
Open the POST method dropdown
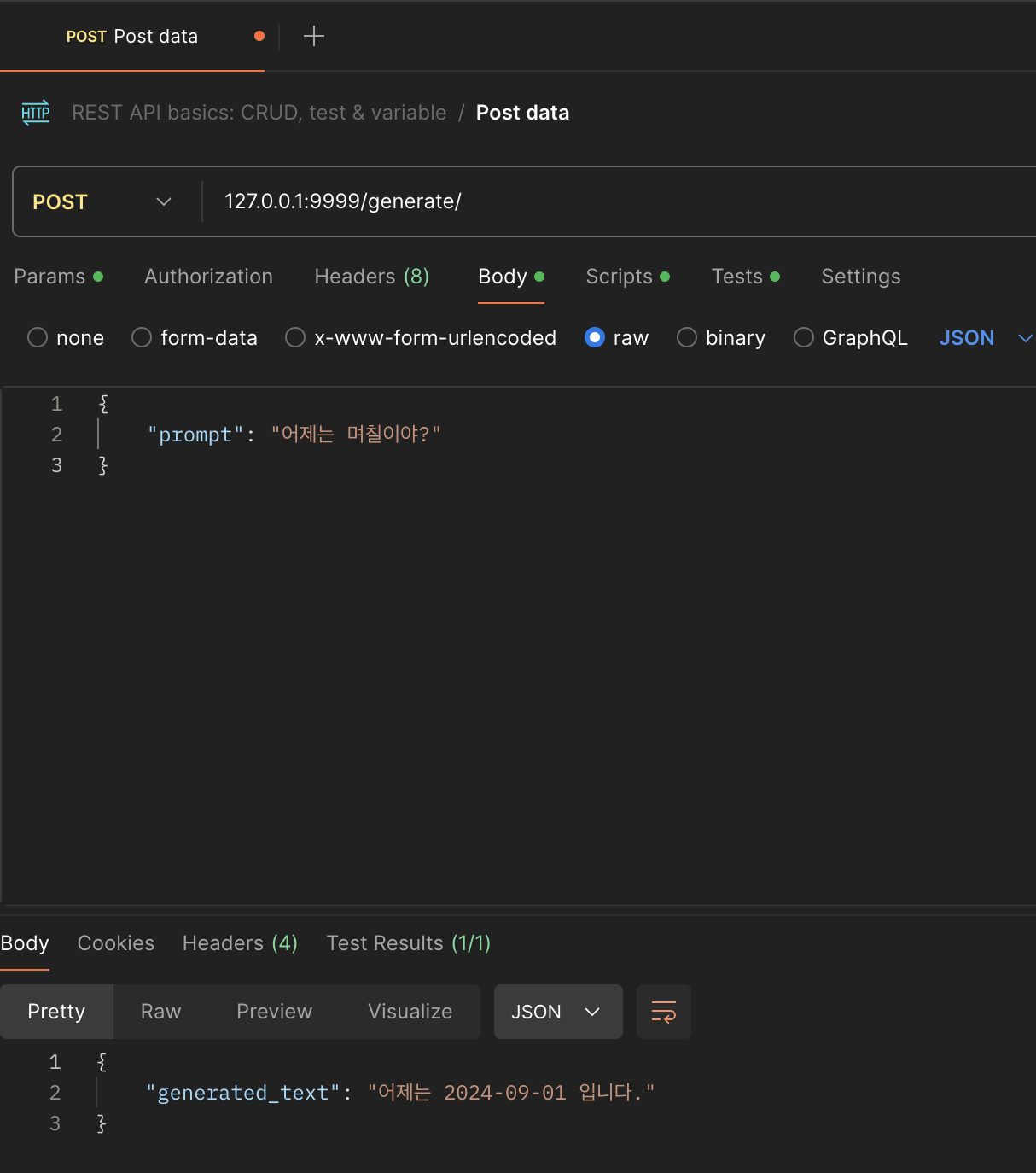[102, 202]
